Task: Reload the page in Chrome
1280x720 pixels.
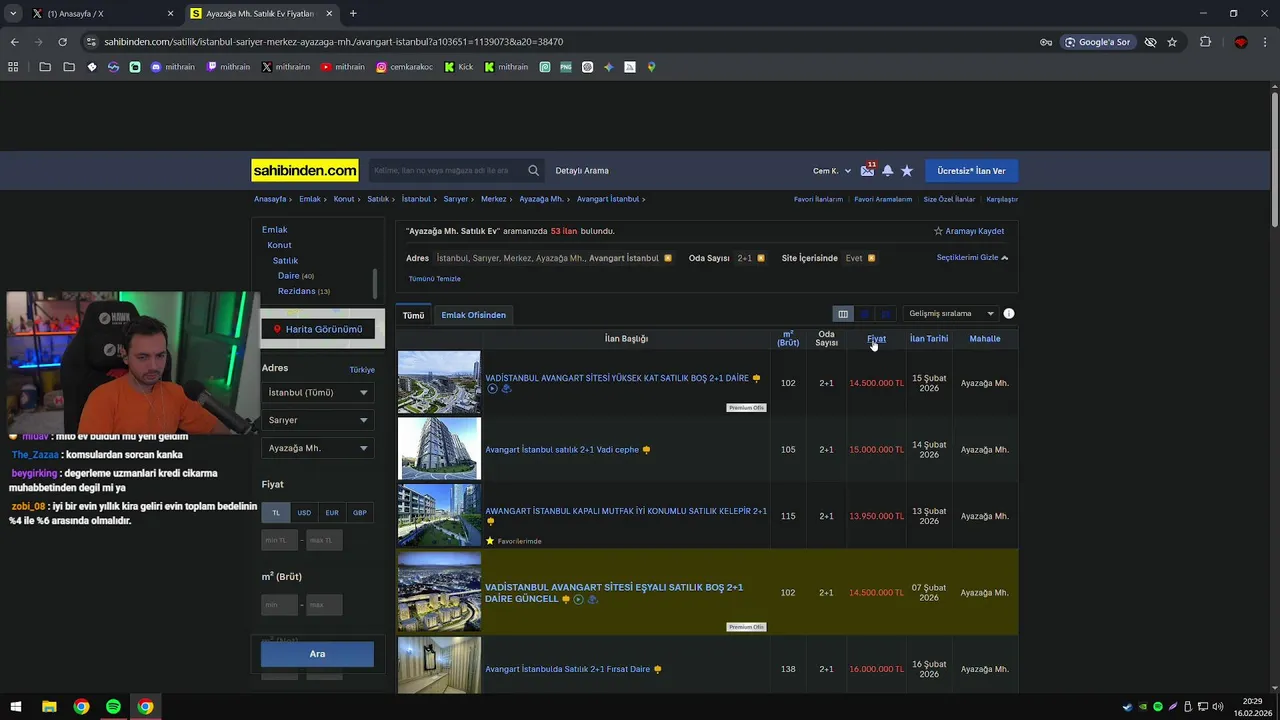Action: (x=62, y=42)
